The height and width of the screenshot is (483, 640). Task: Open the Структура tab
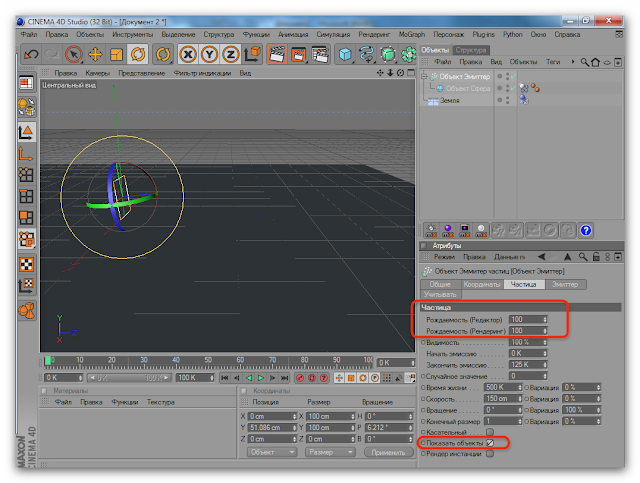point(471,50)
